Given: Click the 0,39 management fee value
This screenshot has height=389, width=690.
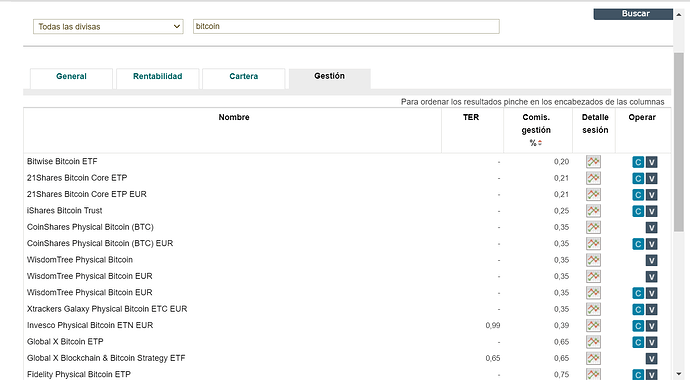Looking at the screenshot, I should 562,326.
